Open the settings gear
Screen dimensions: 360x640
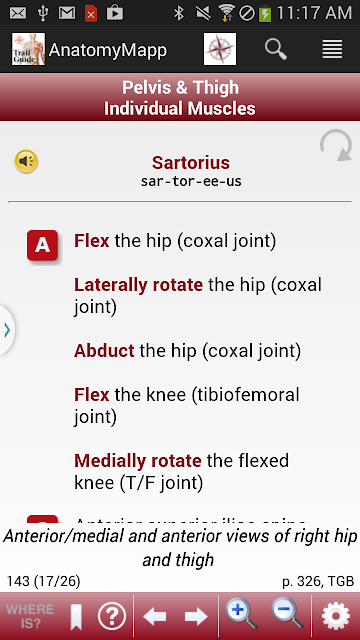(336, 616)
